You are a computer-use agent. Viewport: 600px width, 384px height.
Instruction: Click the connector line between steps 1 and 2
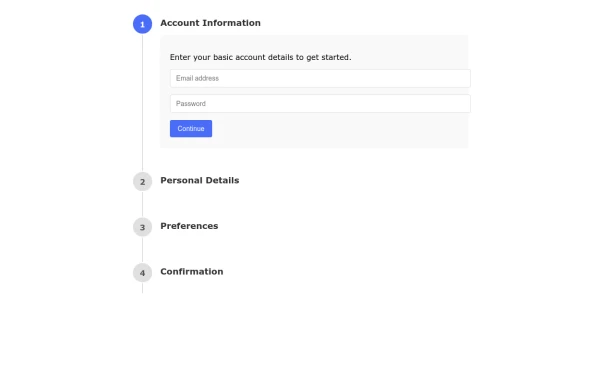pos(142,103)
